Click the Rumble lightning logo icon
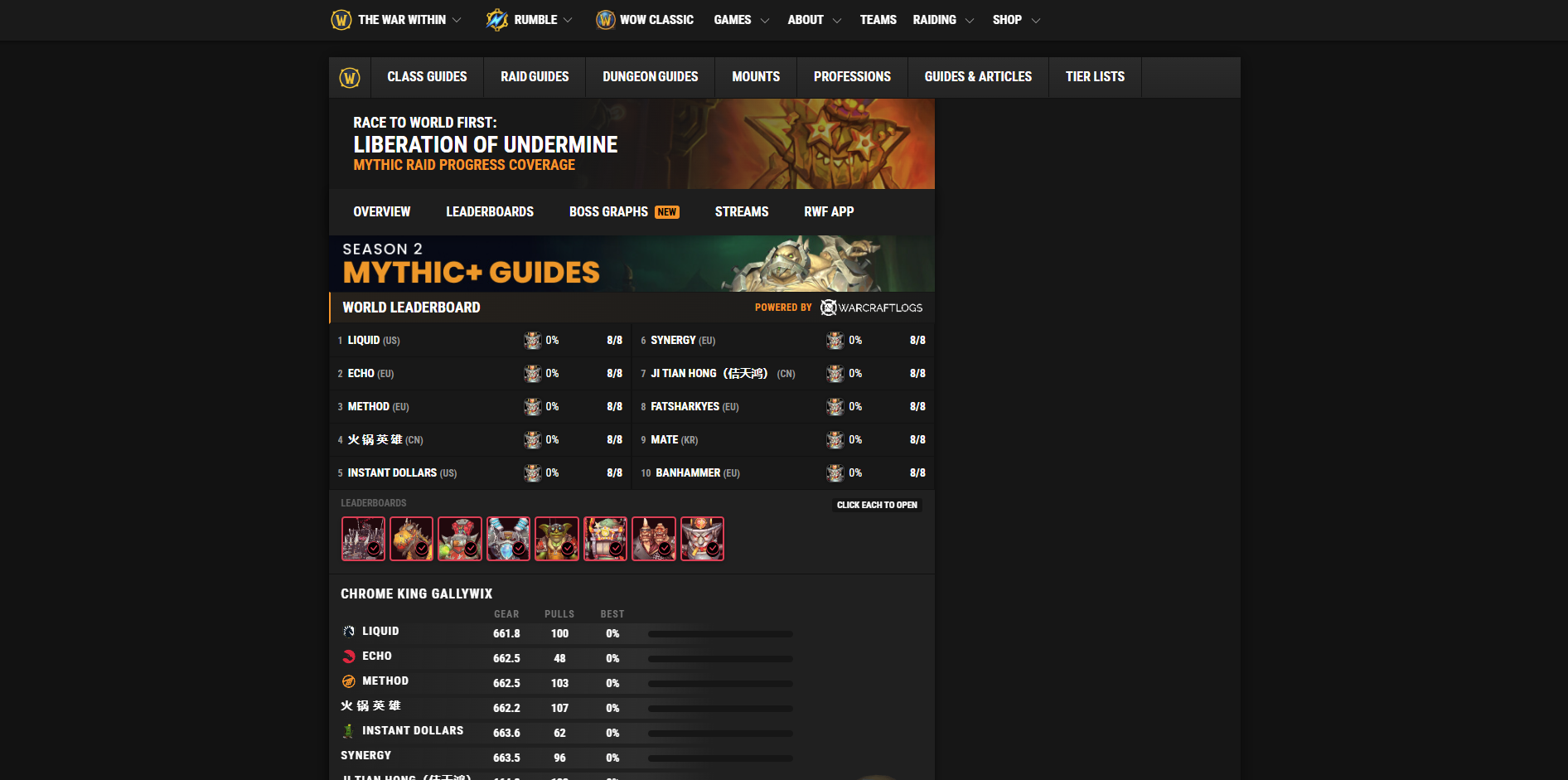This screenshot has width=1568, height=780. click(x=497, y=20)
